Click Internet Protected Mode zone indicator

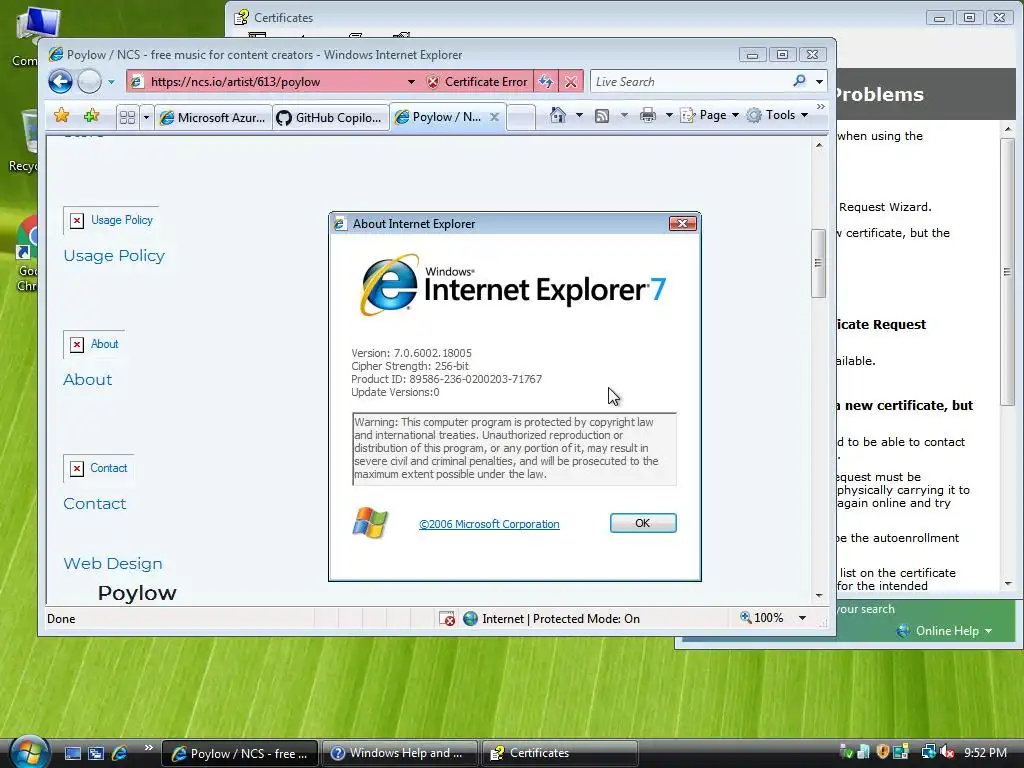click(x=552, y=618)
